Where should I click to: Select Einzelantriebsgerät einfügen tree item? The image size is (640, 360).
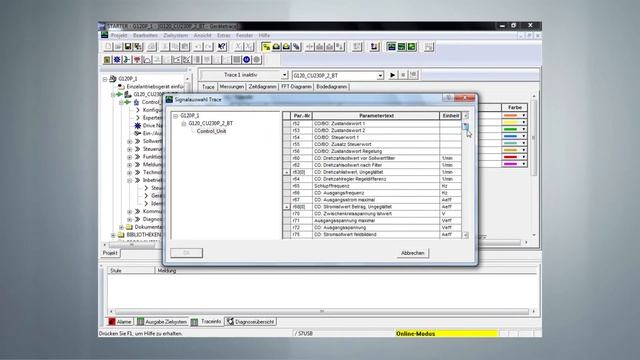pyautogui.click(x=155, y=87)
